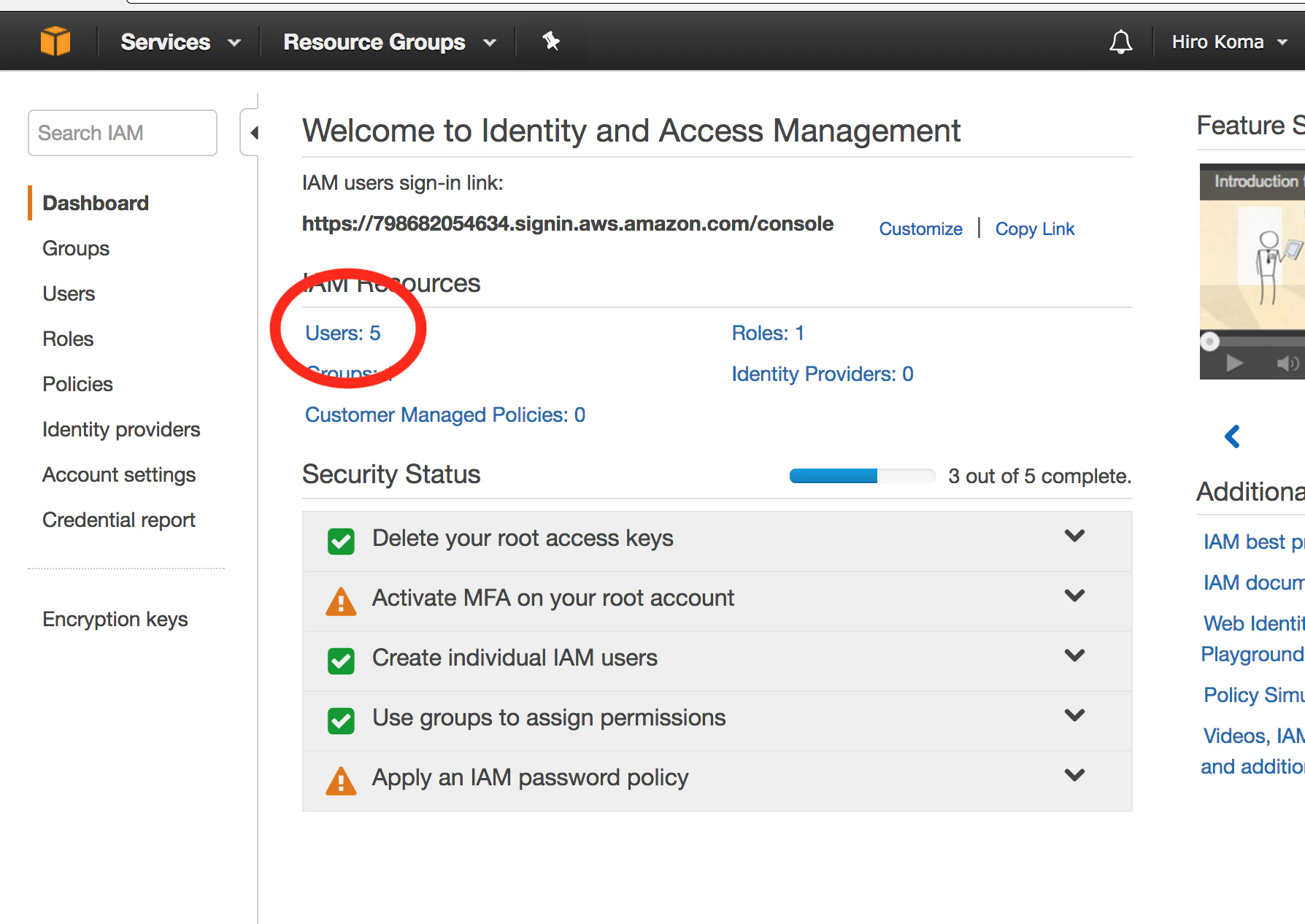Click the green check beside Use groups to assign permissions
1305x924 pixels.
tap(341, 721)
